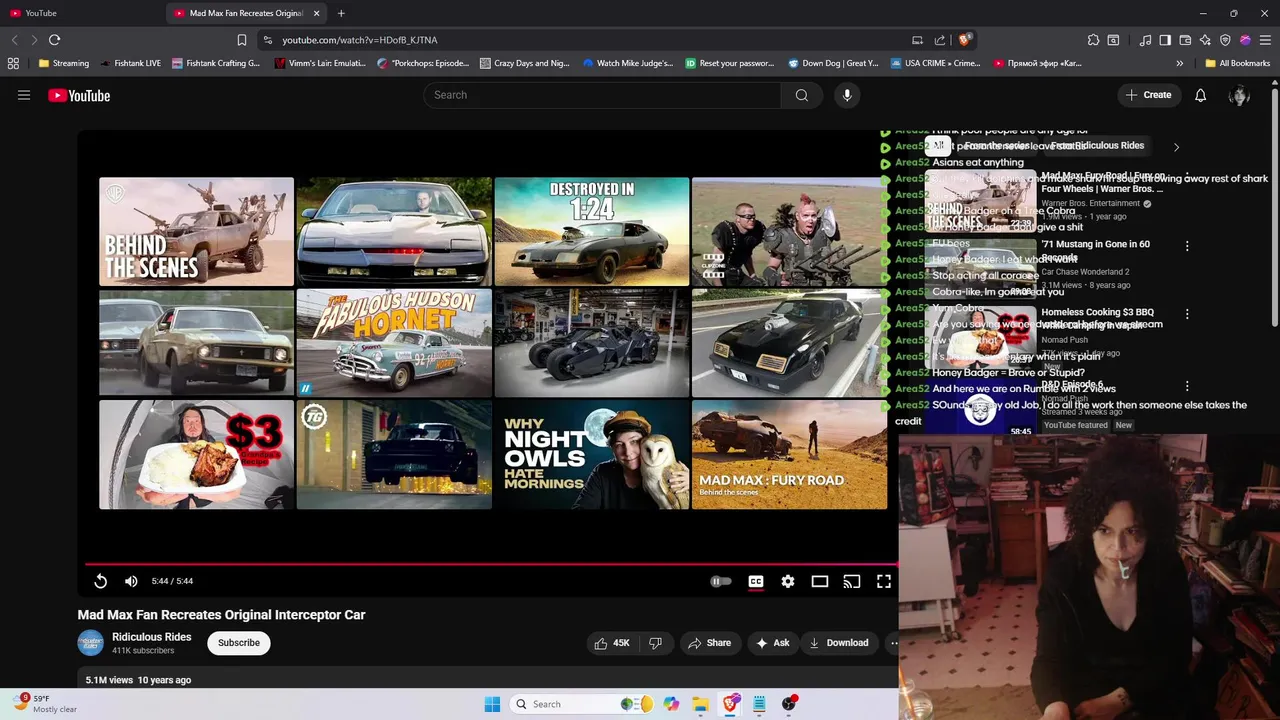This screenshot has width=1280, height=720.
Task: Open the Ridiculous Rides channel name link
Action: pos(151,637)
